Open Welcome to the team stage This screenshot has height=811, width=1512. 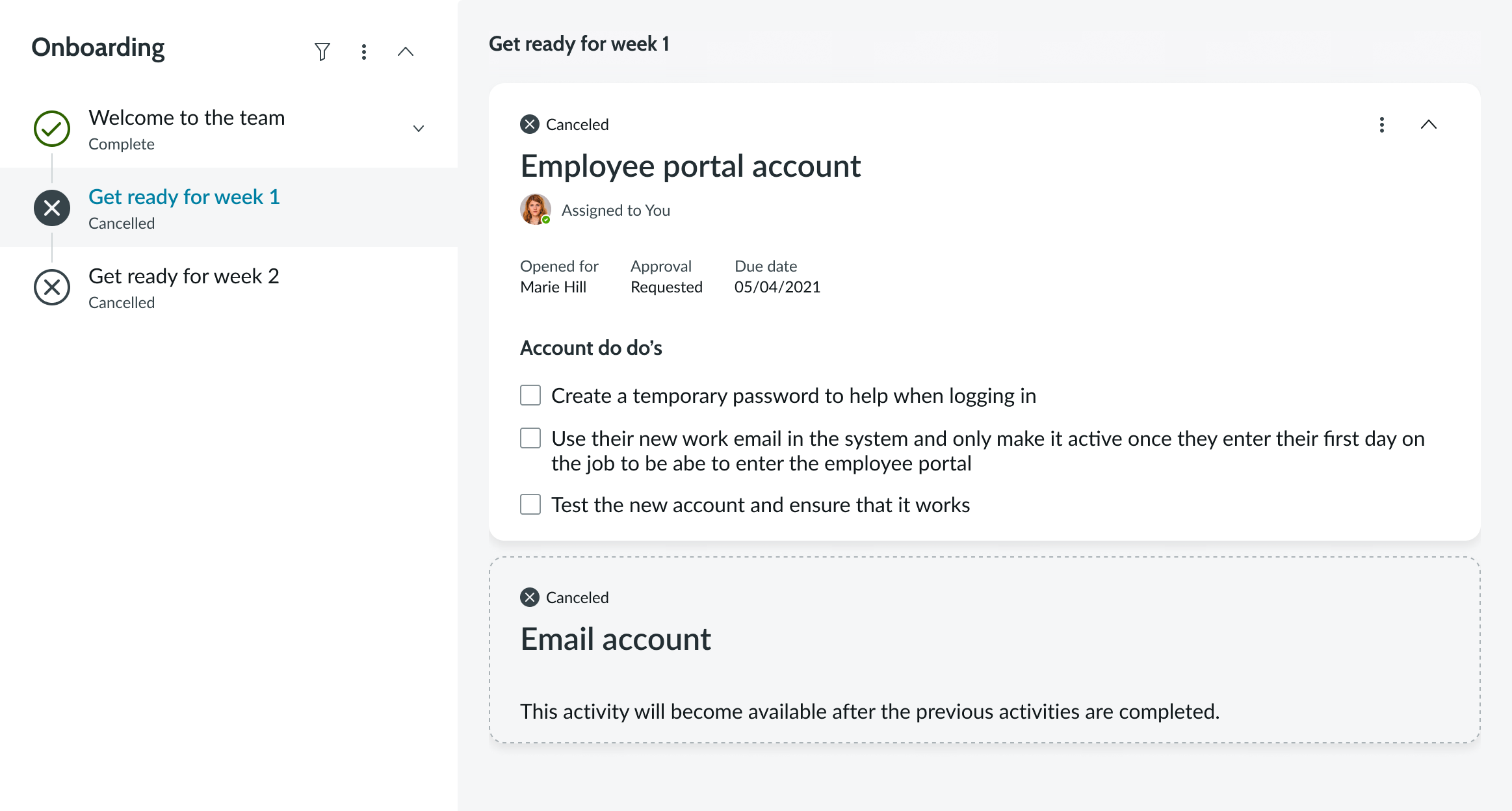tap(187, 118)
